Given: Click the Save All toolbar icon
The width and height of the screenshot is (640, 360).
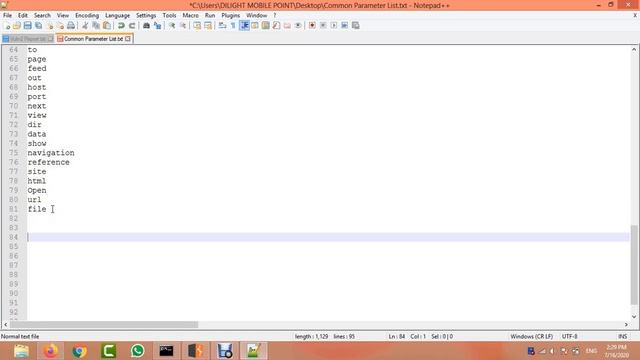Looking at the screenshot, I should 38,26.
